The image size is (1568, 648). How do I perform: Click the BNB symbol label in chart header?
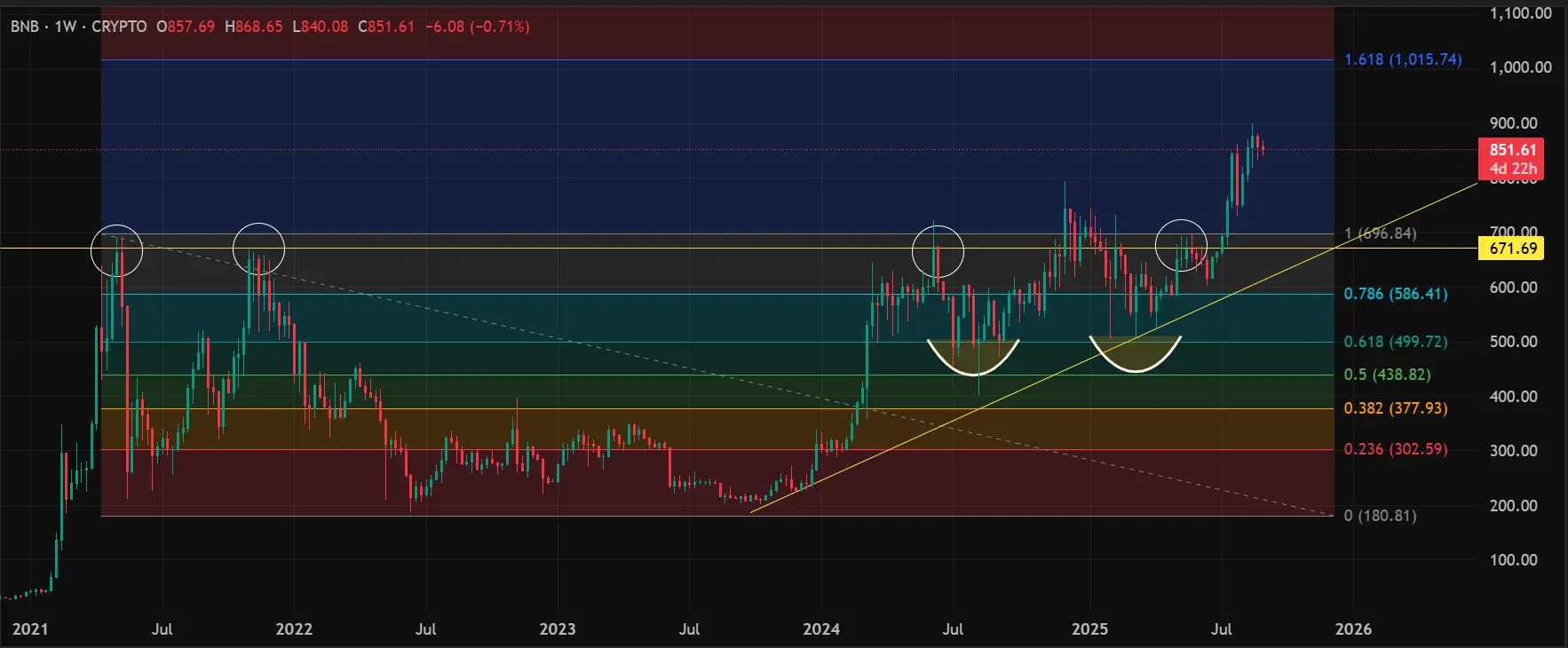25,27
